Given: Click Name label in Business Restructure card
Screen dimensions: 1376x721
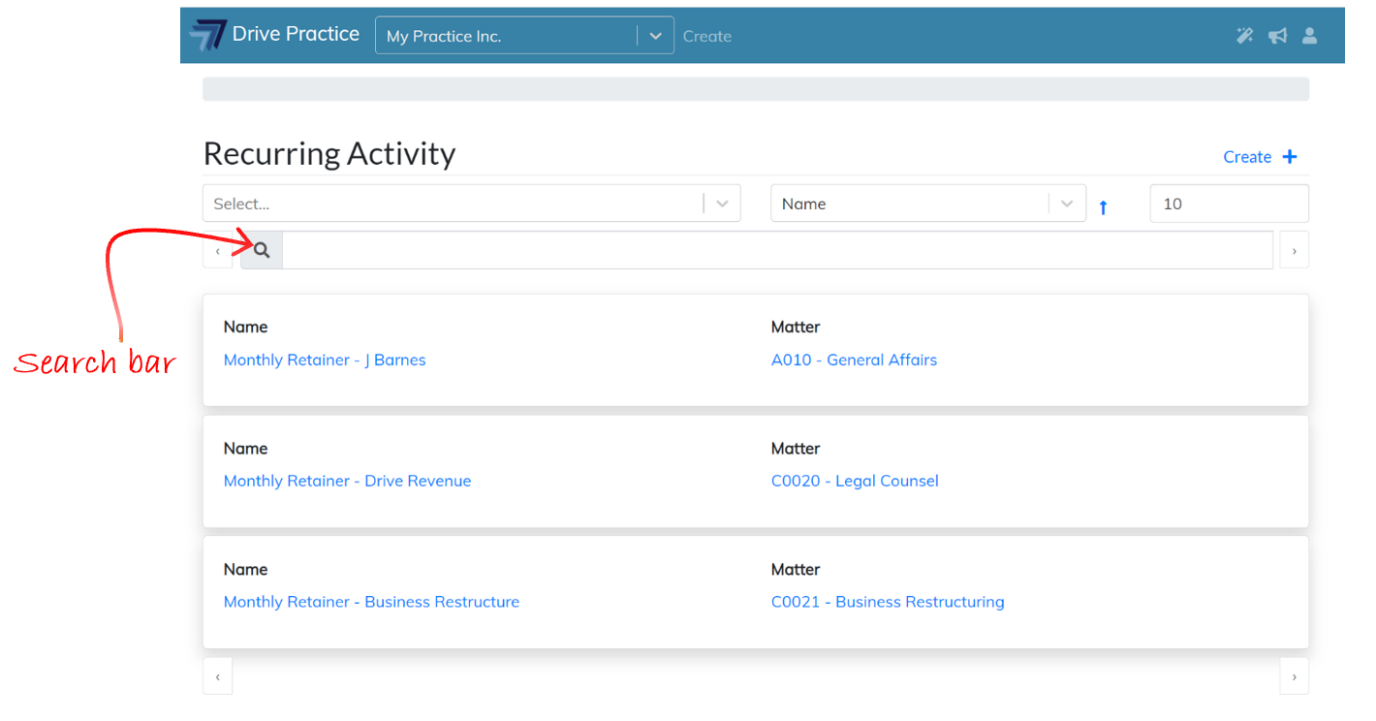Looking at the screenshot, I should 246,569.
